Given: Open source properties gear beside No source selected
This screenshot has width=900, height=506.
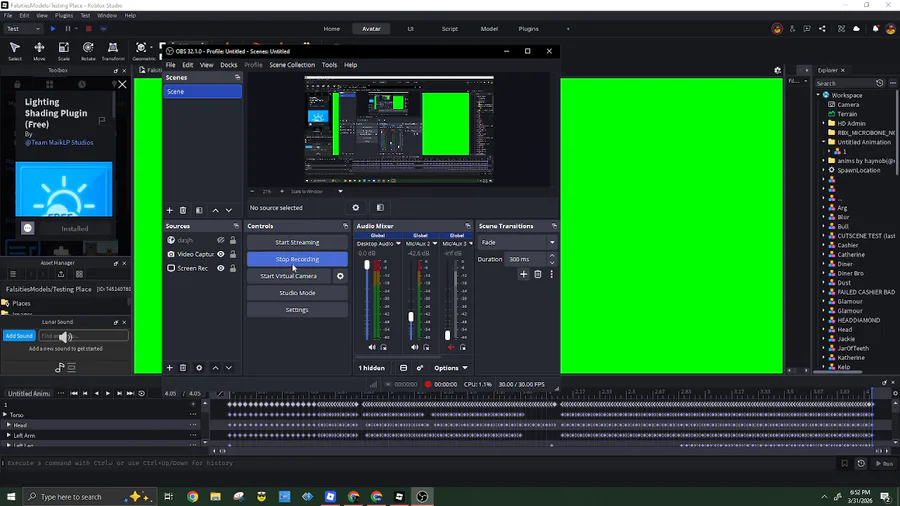Looking at the screenshot, I should (x=355, y=208).
